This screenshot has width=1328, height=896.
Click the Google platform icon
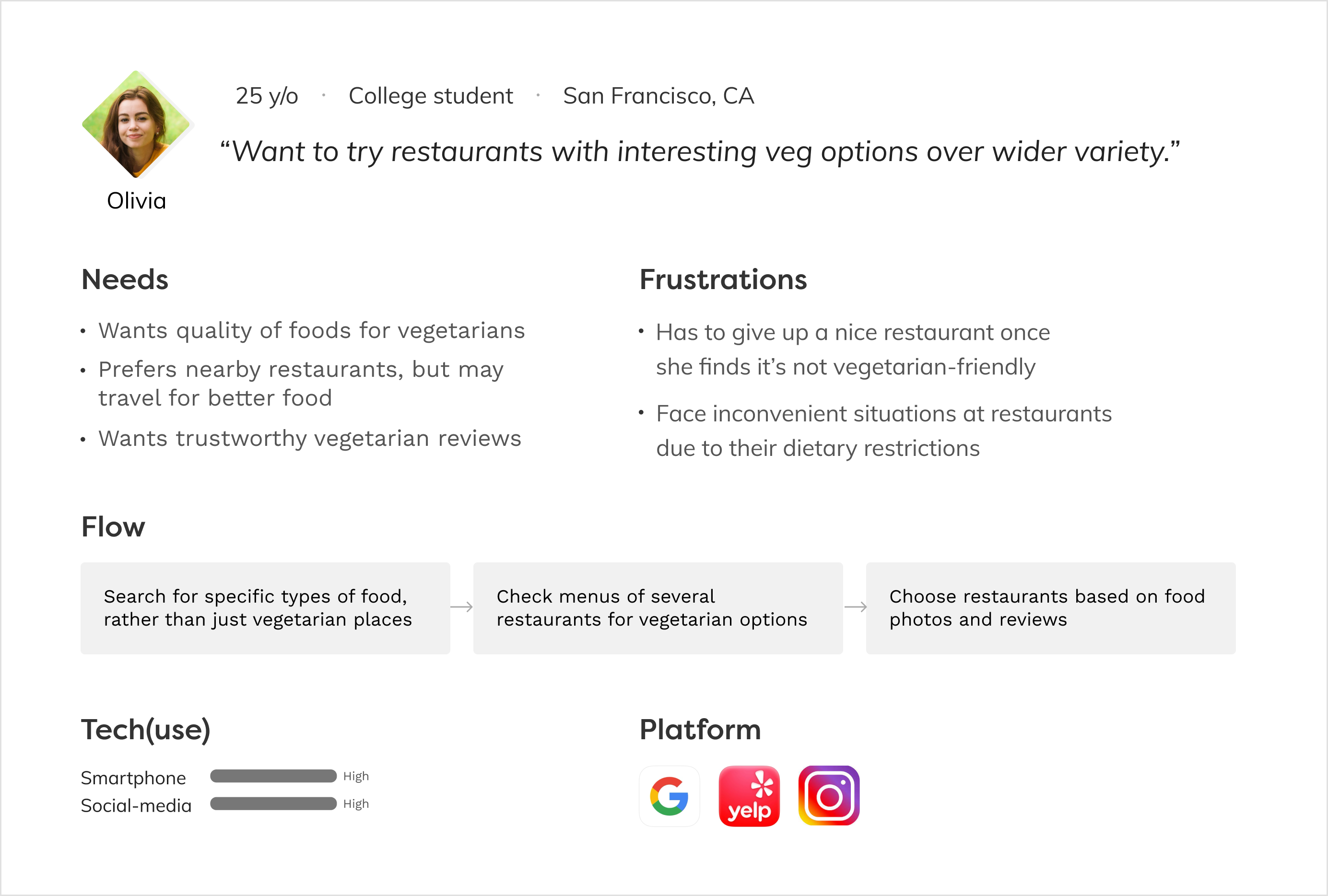(669, 796)
